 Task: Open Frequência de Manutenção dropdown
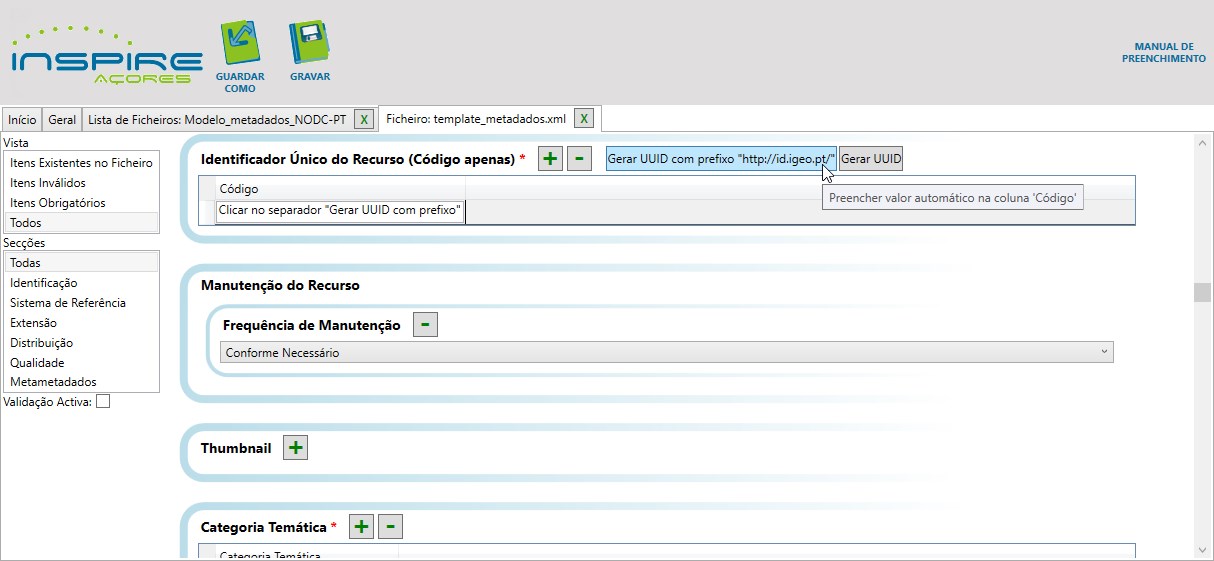[1104, 352]
